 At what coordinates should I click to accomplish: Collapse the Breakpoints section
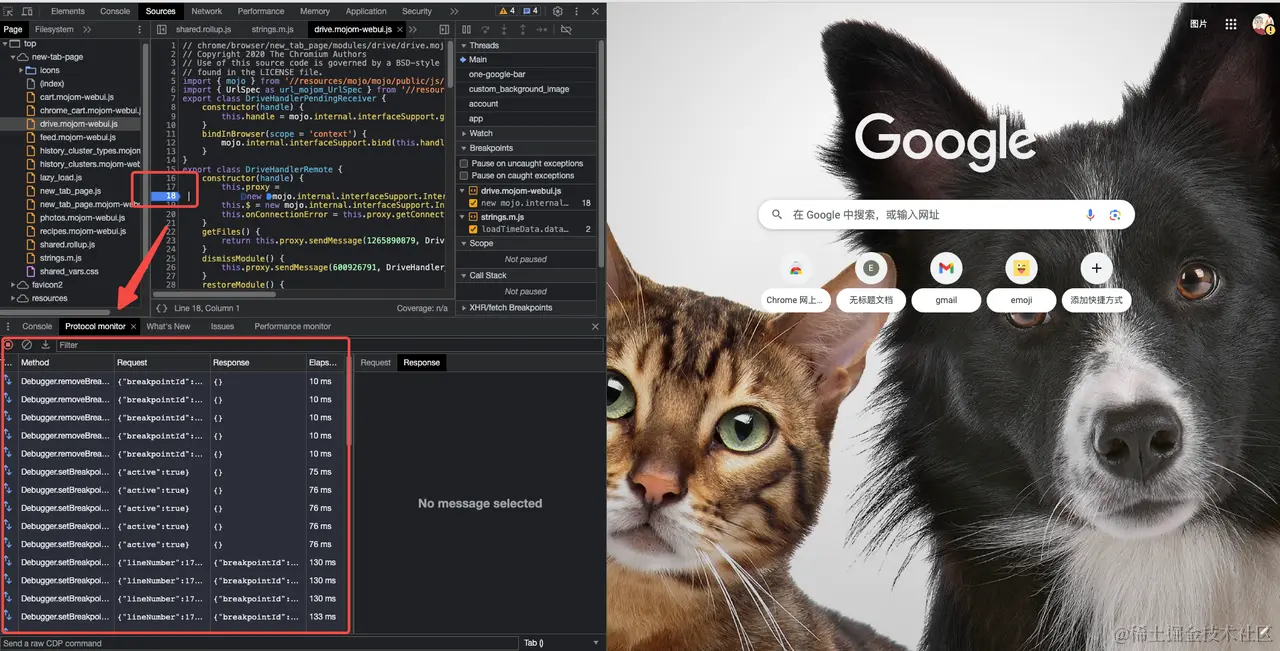tap(463, 148)
